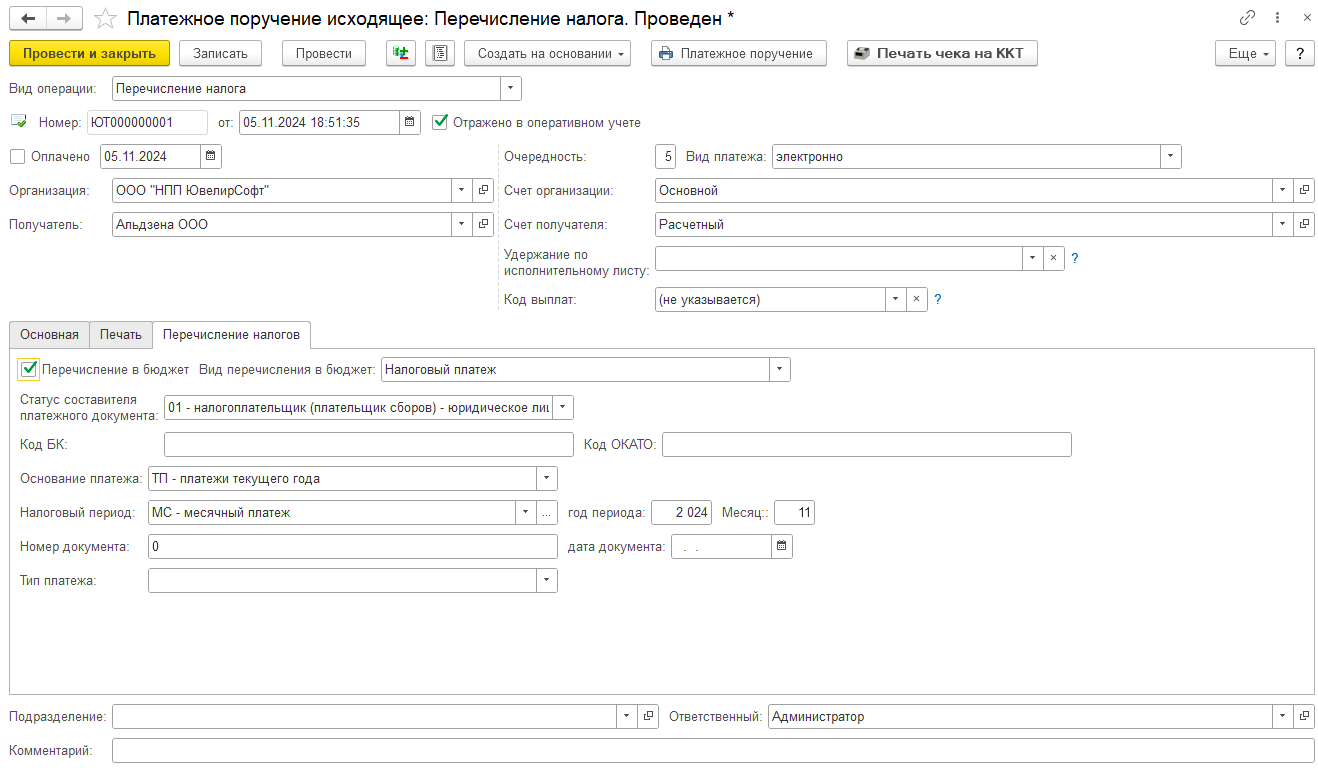Expand the Подразделение dropdown
Screen dimensions: 1318x768
(627, 716)
